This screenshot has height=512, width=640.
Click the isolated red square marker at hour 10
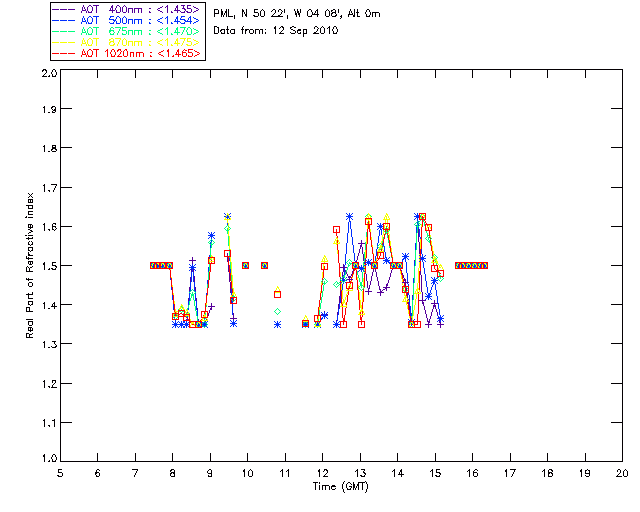coord(245,265)
